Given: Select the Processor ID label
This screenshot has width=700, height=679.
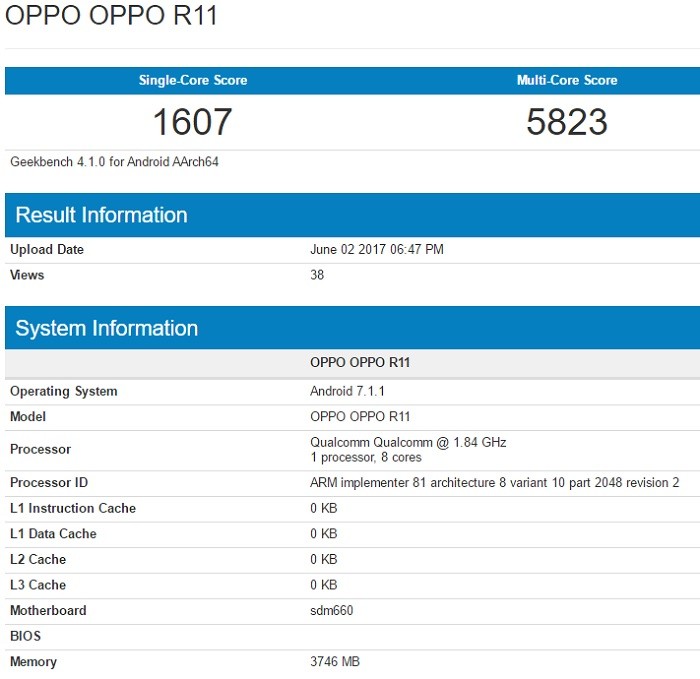Looking at the screenshot, I should pos(49,483).
